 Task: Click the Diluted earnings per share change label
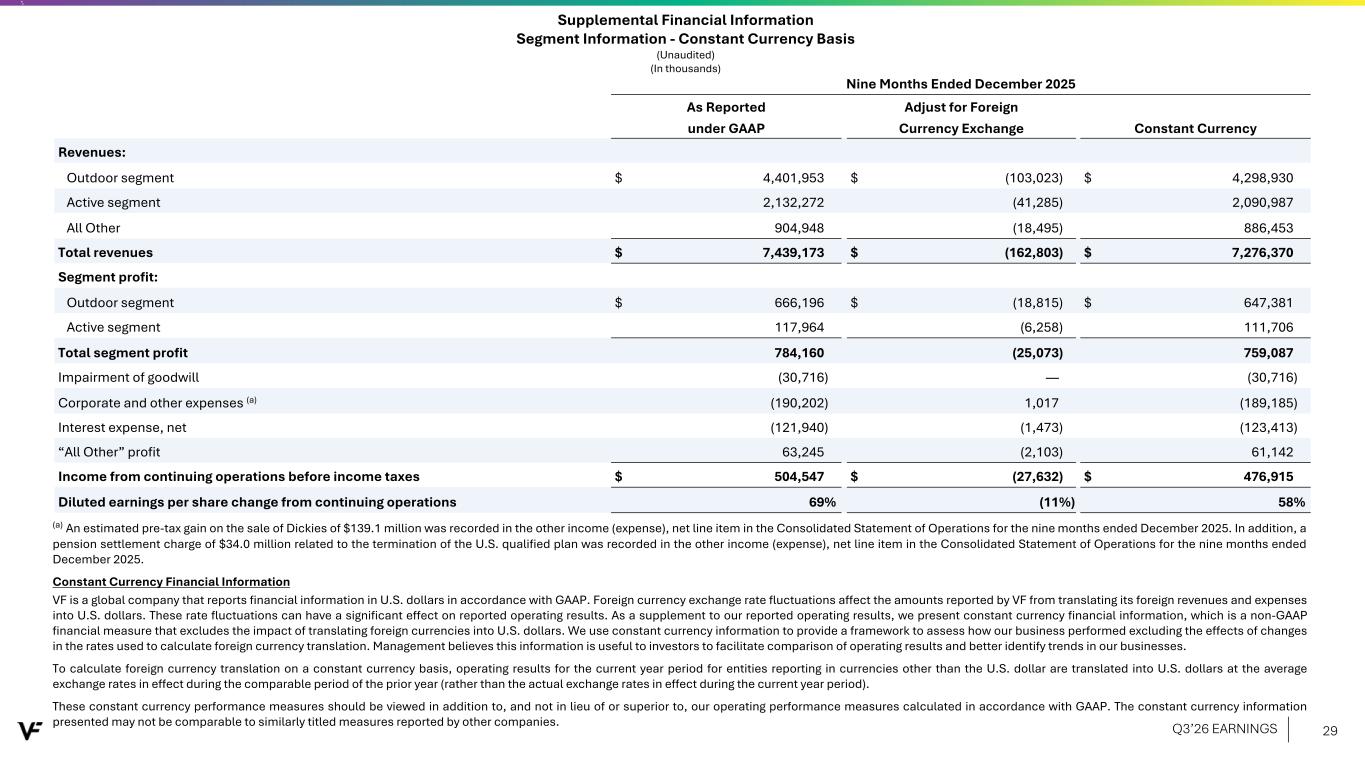pos(257,502)
